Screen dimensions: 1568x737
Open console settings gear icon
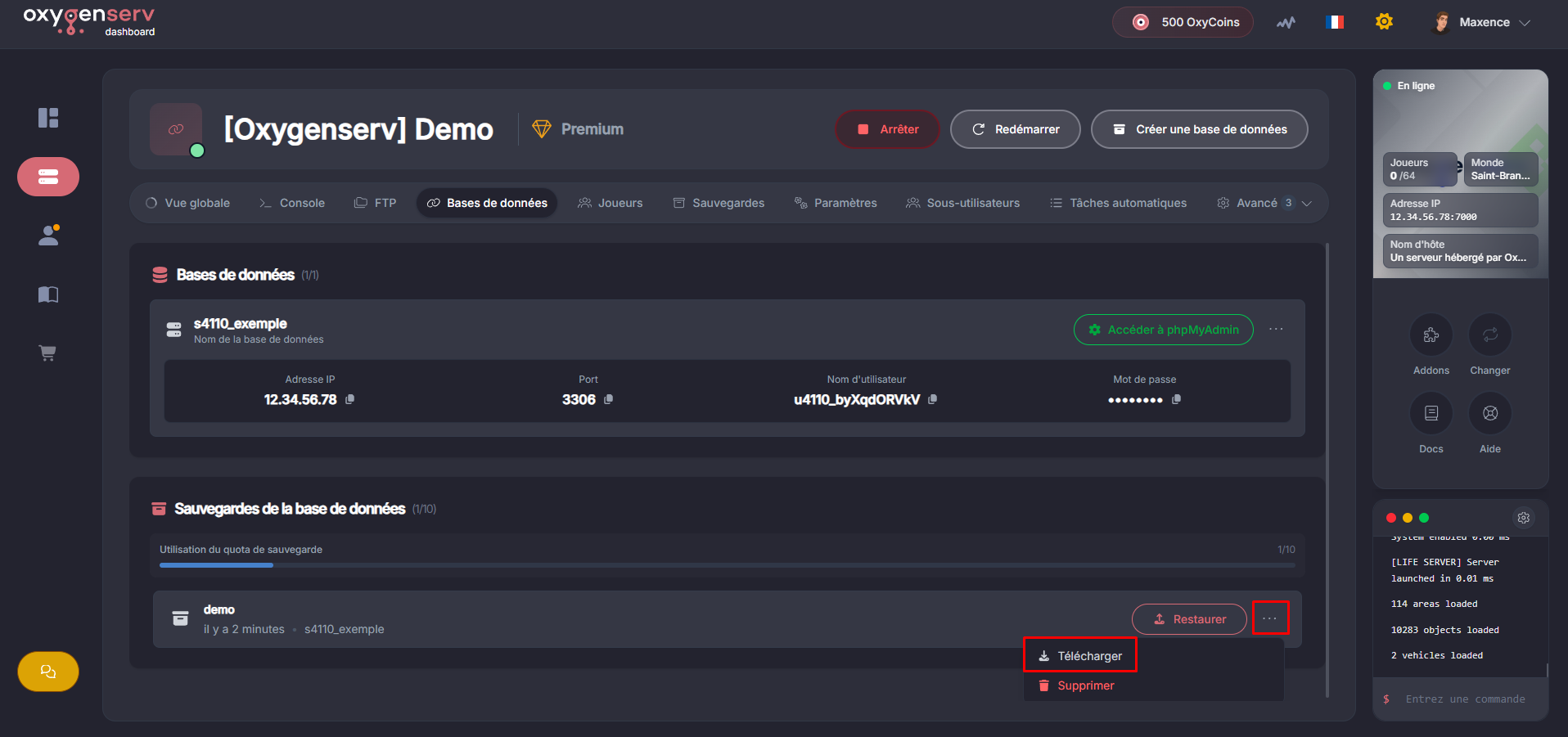click(x=1523, y=518)
